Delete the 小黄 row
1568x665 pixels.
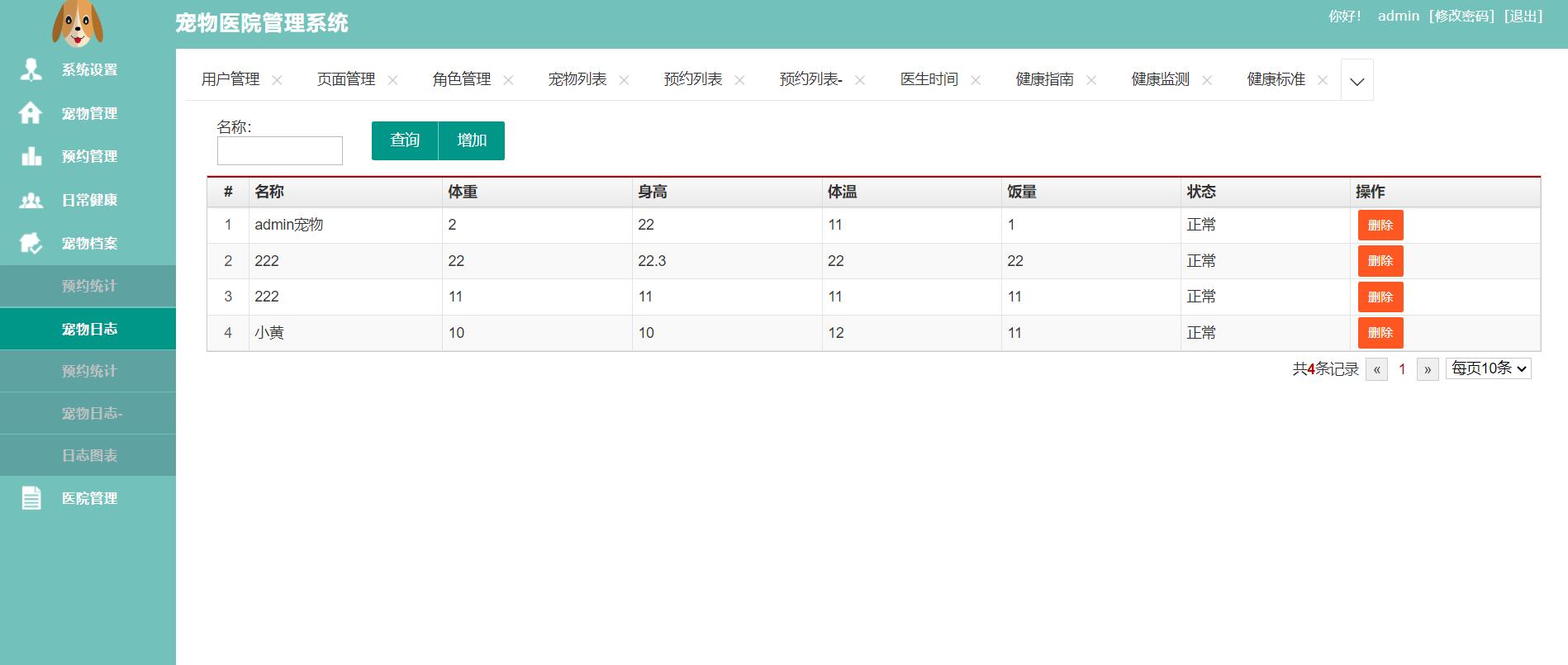pyautogui.click(x=1380, y=333)
